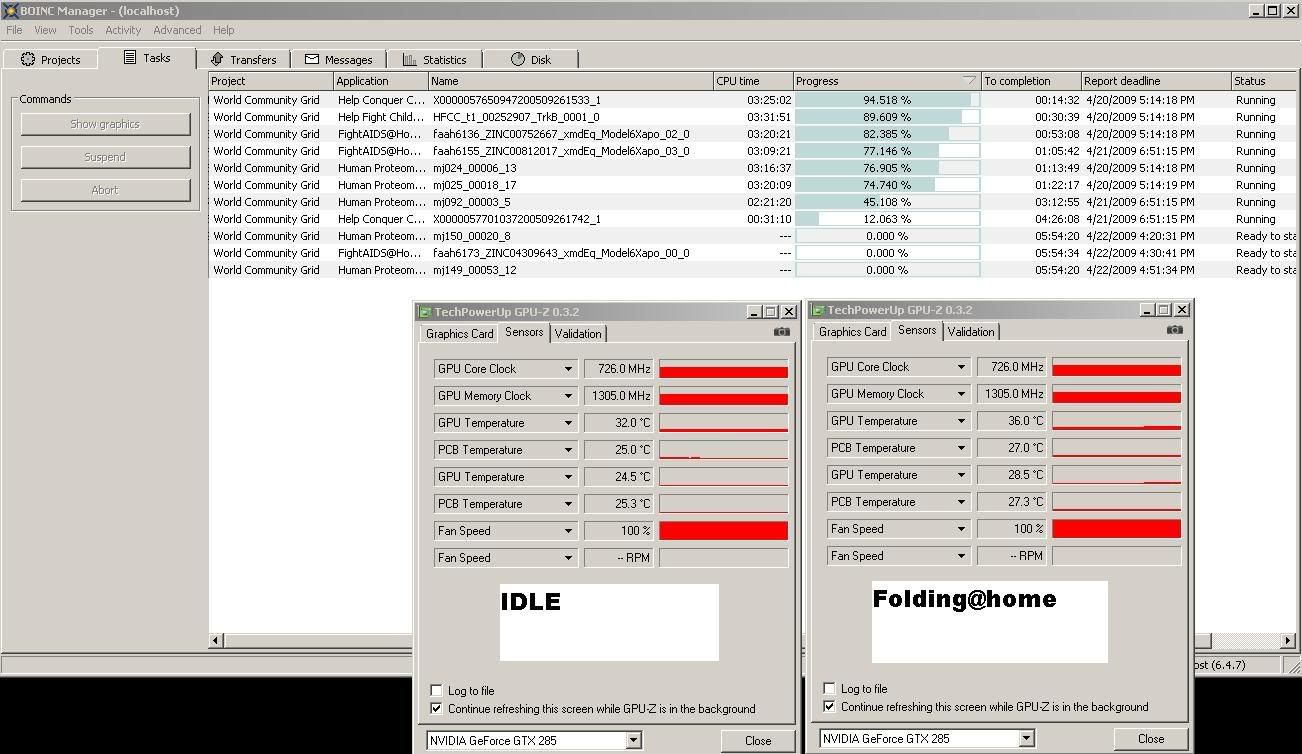Image resolution: width=1302 pixels, height=754 pixels.
Task: Open the Projects tab
Action: pos(50,59)
